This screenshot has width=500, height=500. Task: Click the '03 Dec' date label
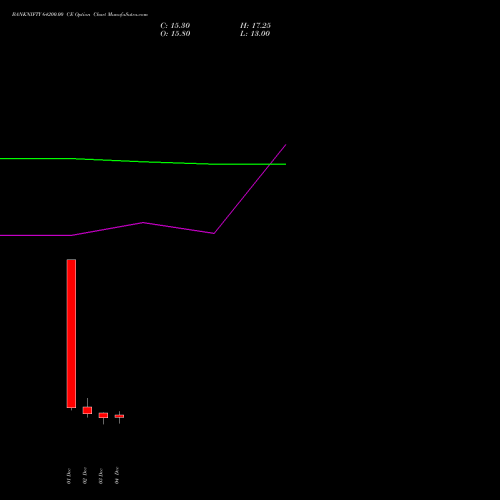pyautogui.click(x=101, y=476)
